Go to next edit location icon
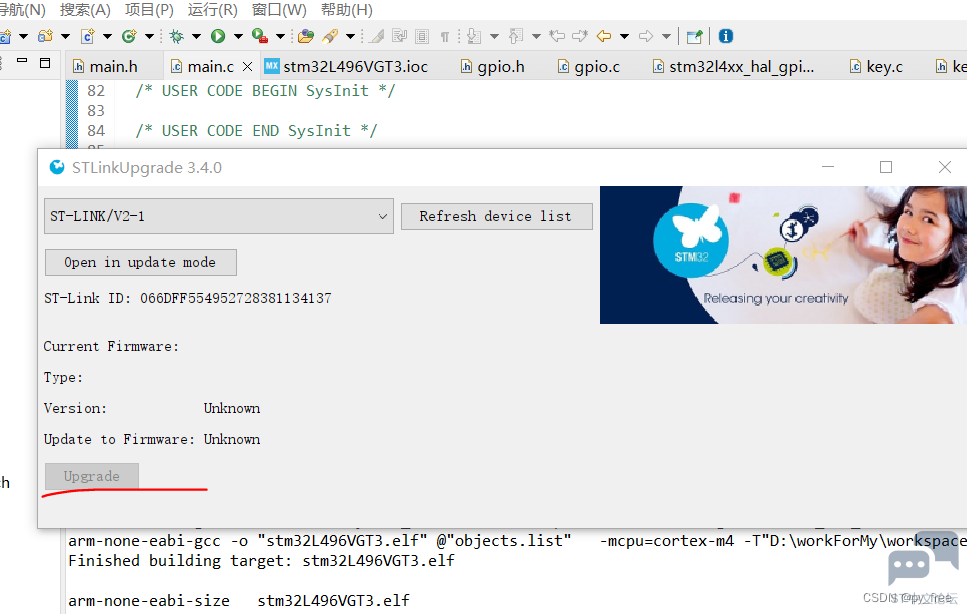Viewport: 967px width, 614px height. [580, 36]
